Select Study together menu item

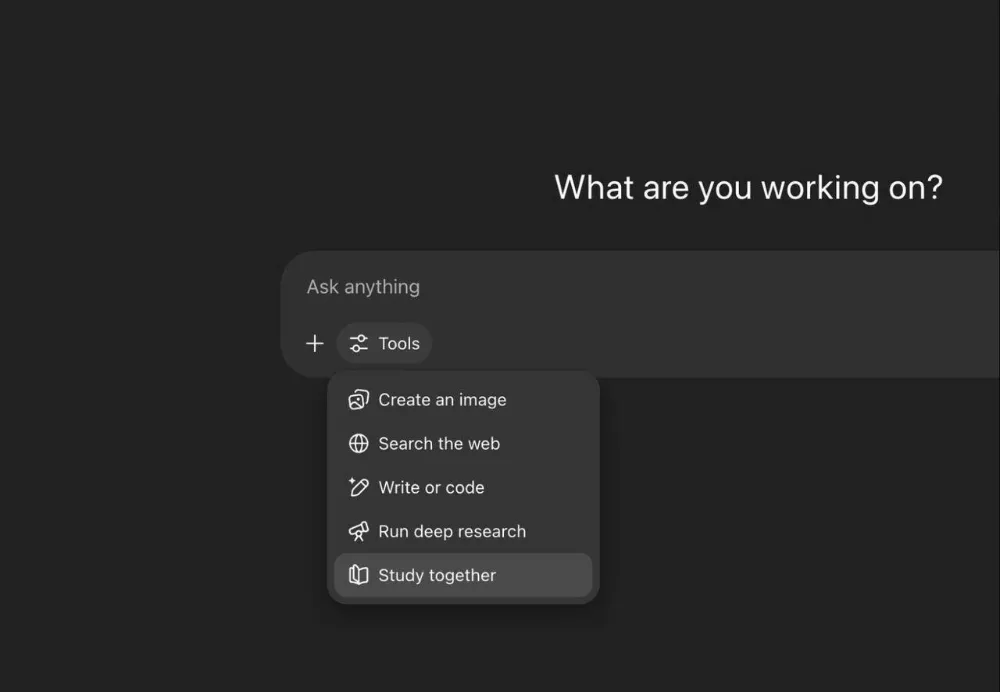(x=463, y=575)
